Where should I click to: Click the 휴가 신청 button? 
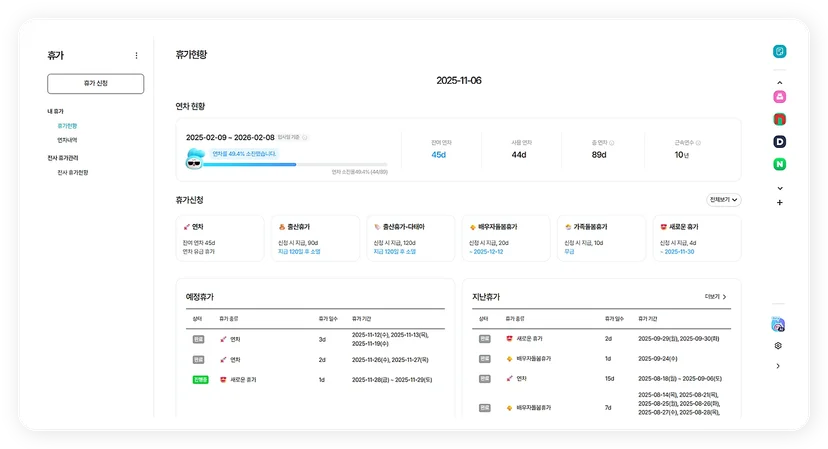point(96,83)
